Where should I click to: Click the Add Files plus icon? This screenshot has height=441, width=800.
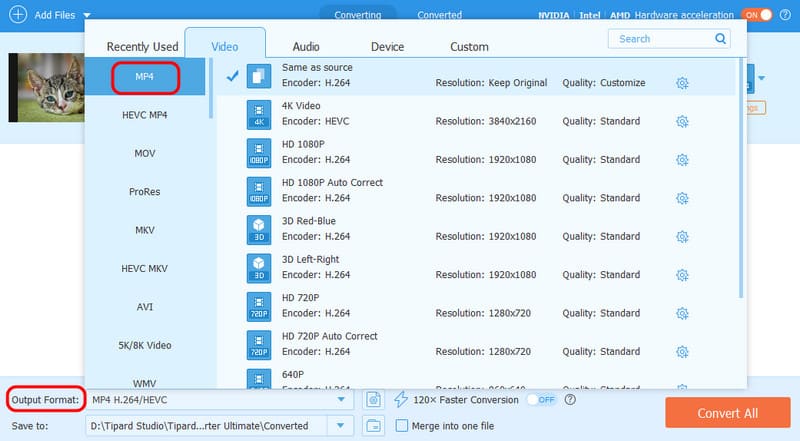pyautogui.click(x=17, y=15)
